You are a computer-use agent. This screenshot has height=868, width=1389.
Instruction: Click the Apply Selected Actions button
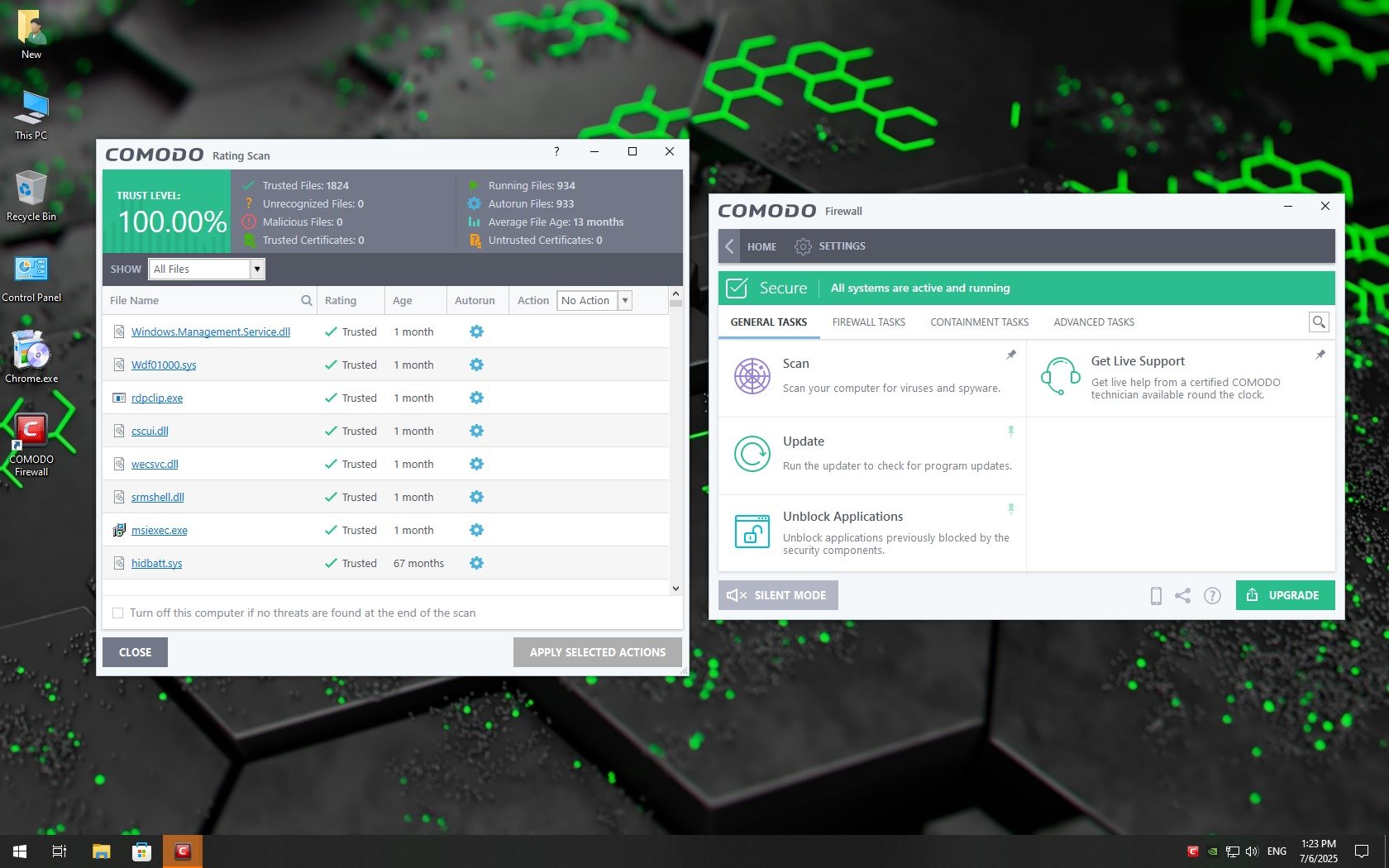(x=597, y=652)
